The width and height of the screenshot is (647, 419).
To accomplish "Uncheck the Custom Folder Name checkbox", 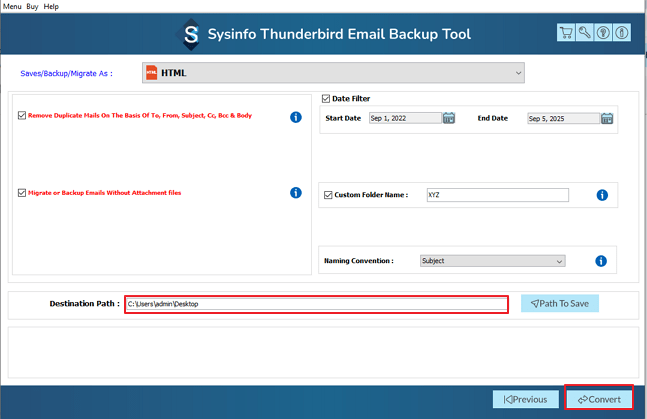I will point(328,195).
